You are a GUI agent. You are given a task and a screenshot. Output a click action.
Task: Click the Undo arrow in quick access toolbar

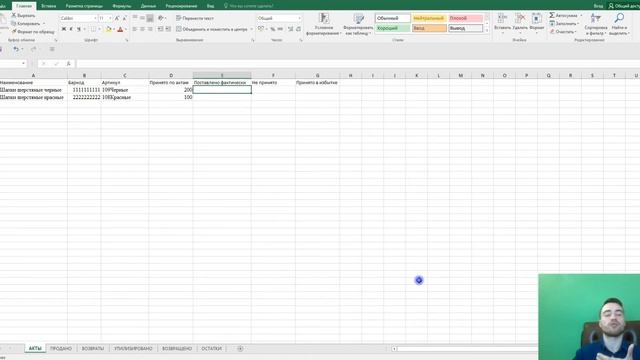point(16,49)
